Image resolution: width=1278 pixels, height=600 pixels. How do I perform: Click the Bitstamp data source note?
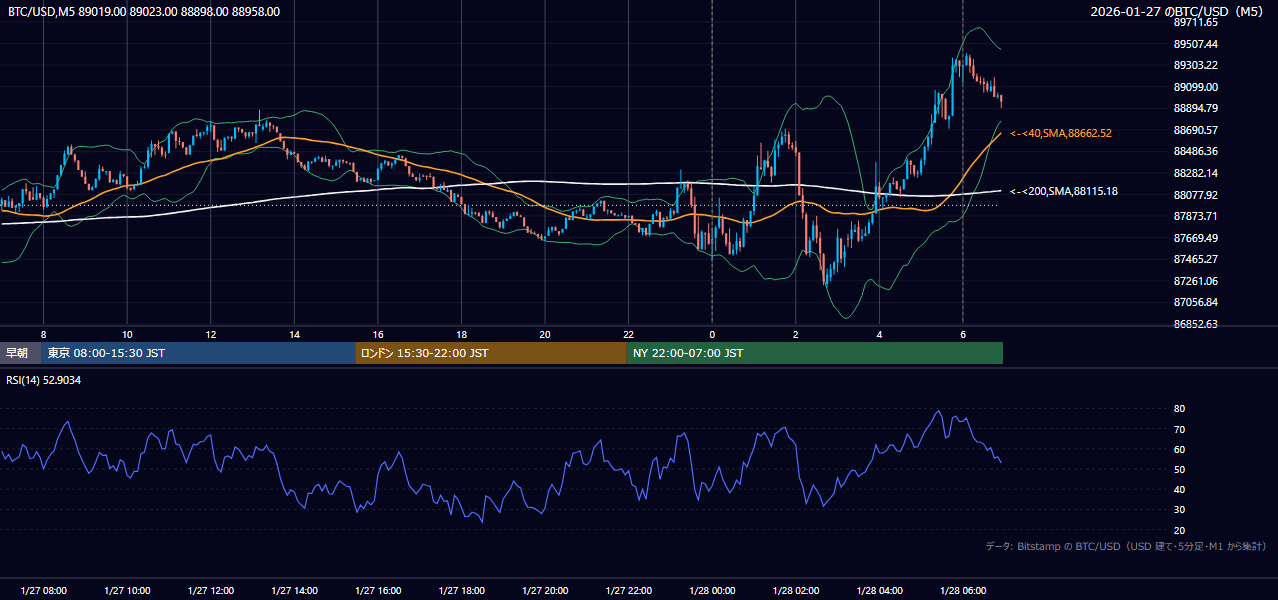[x=1126, y=546]
